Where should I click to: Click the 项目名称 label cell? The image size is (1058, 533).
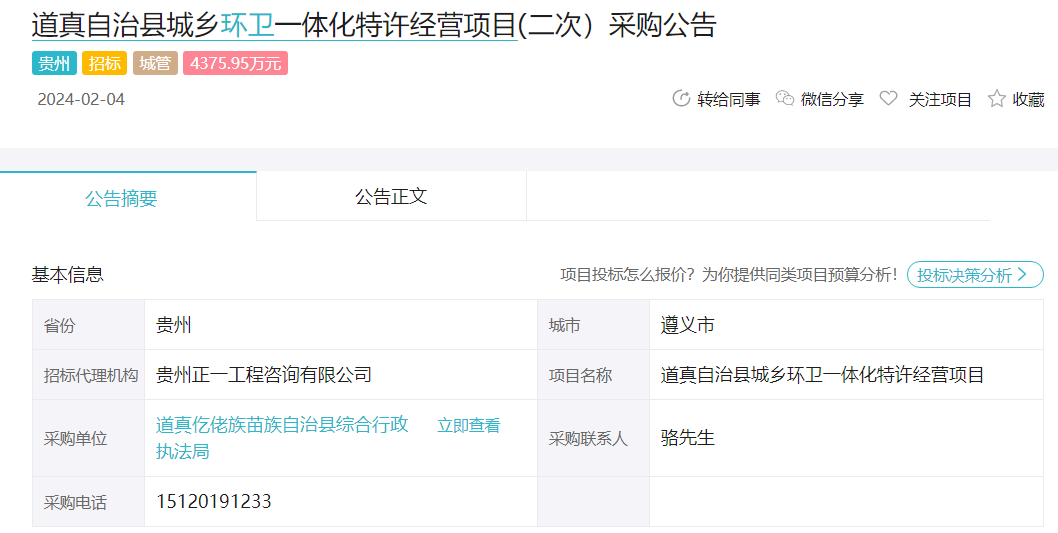(x=593, y=374)
